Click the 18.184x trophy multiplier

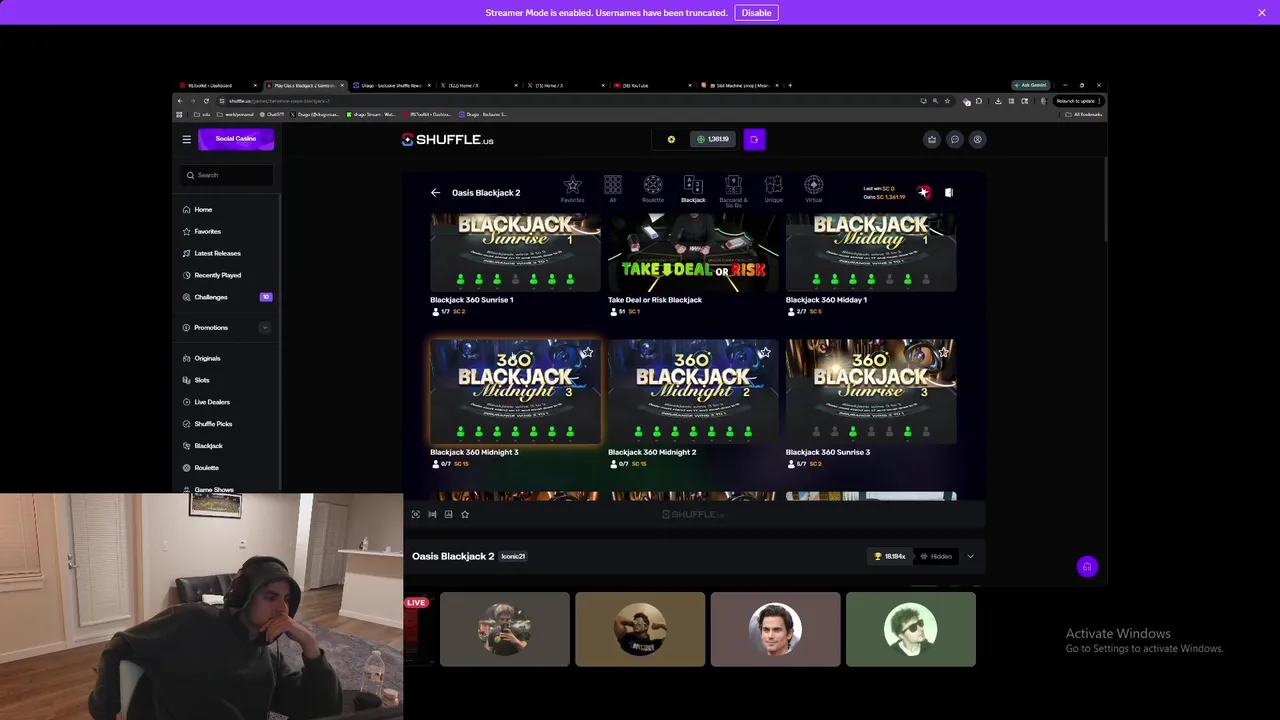click(x=890, y=556)
